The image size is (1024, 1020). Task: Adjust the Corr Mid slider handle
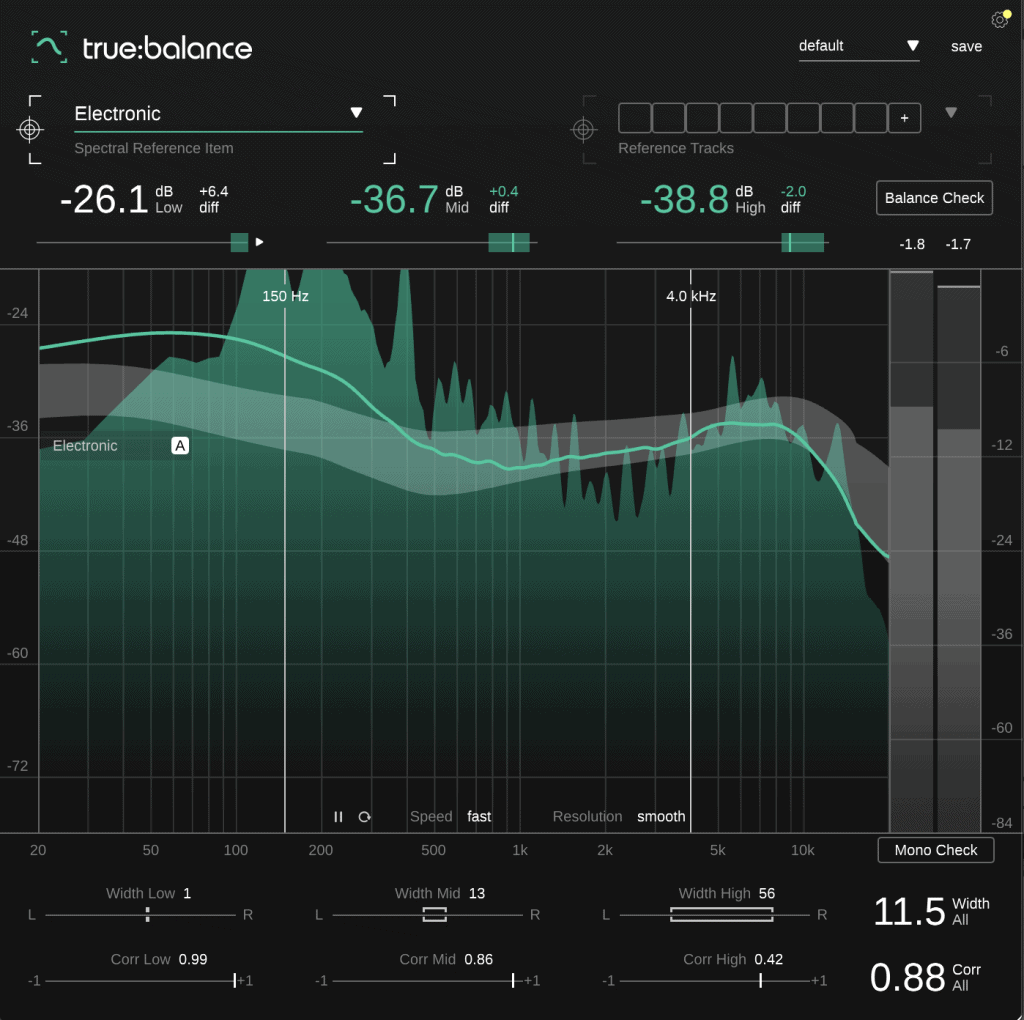click(x=513, y=980)
